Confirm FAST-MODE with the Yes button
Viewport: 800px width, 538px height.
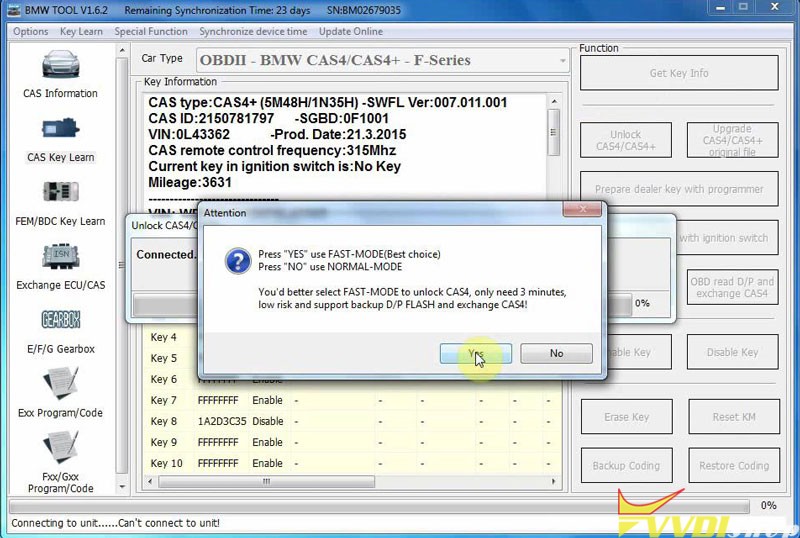(476, 353)
